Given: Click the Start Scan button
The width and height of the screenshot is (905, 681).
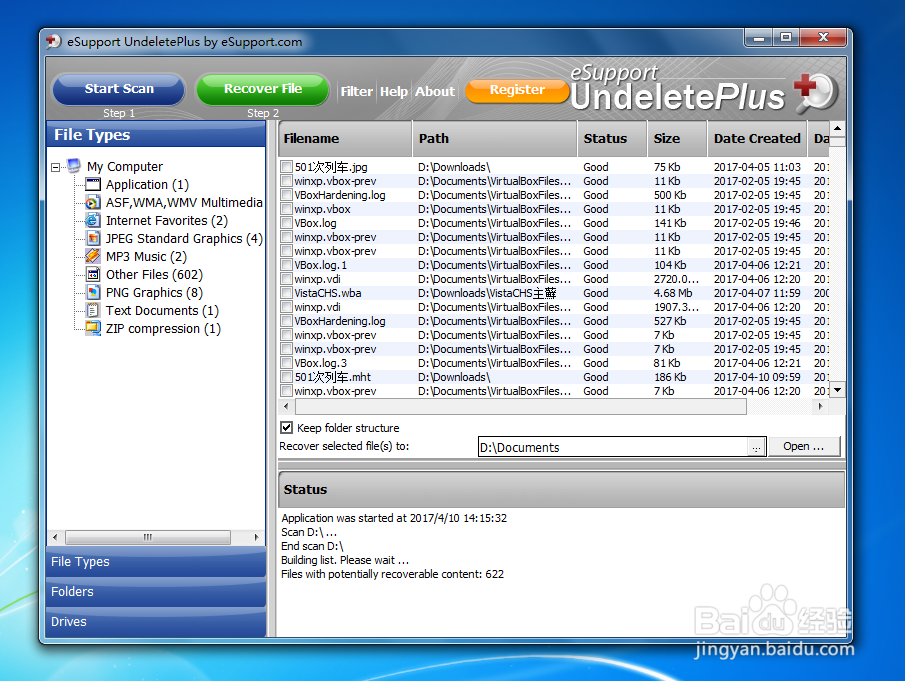Looking at the screenshot, I should click(x=119, y=89).
